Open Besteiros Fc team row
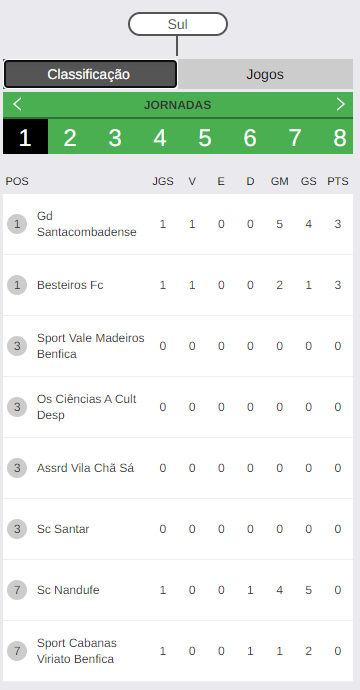360x690 pixels. 178,285
